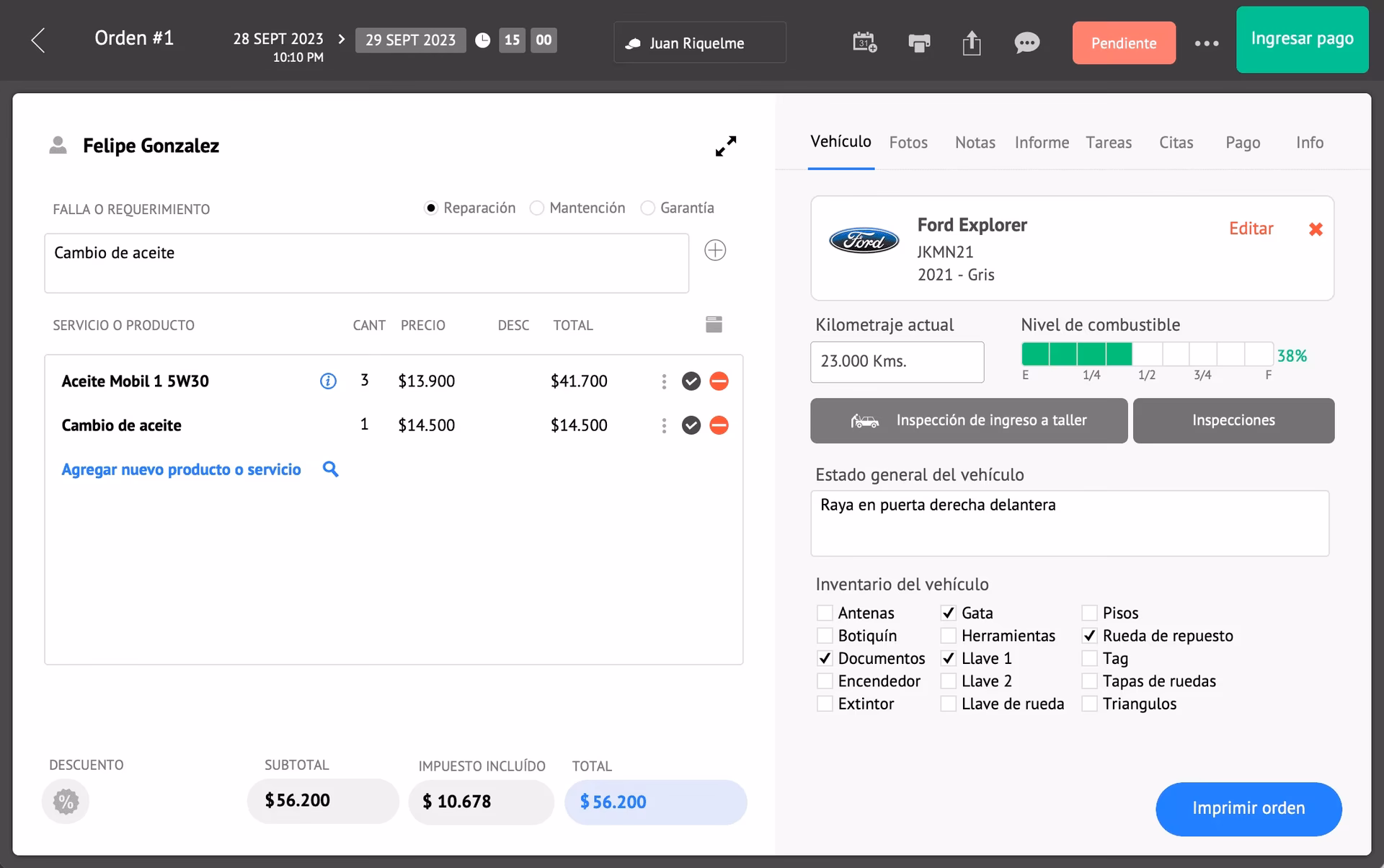Click the Ingresar pago button
Image resolution: width=1384 pixels, height=868 pixels.
(x=1302, y=39)
